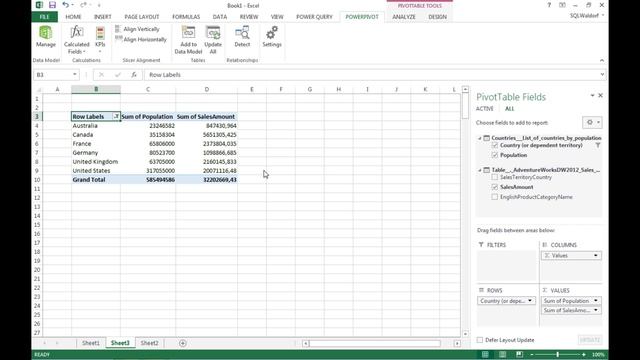Image resolution: width=640 pixels, height=360 pixels.
Task: Open the Row Labels filter dropdown
Action: pyautogui.click(x=116, y=117)
